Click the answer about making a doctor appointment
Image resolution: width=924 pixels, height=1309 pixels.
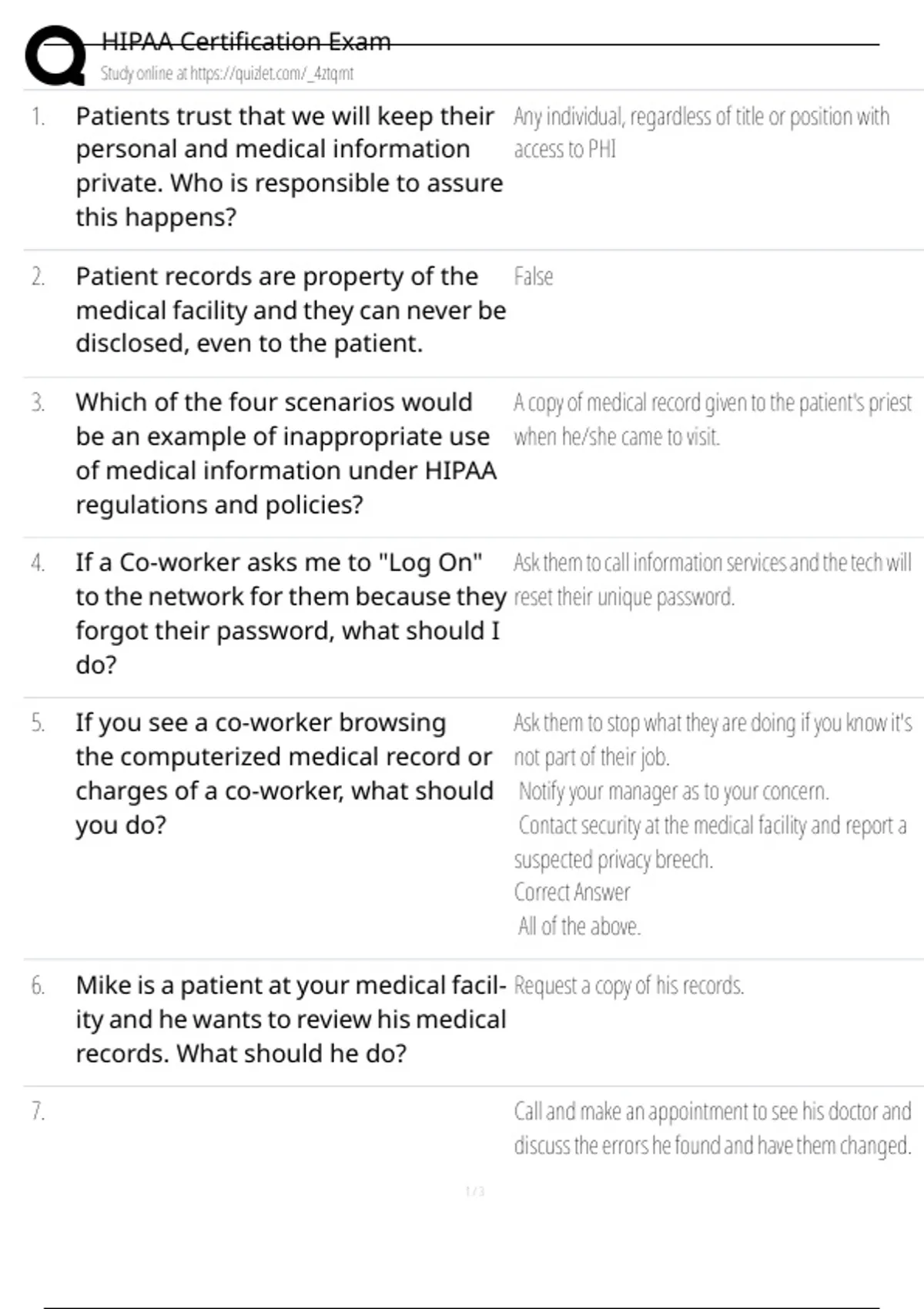[711, 1129]
